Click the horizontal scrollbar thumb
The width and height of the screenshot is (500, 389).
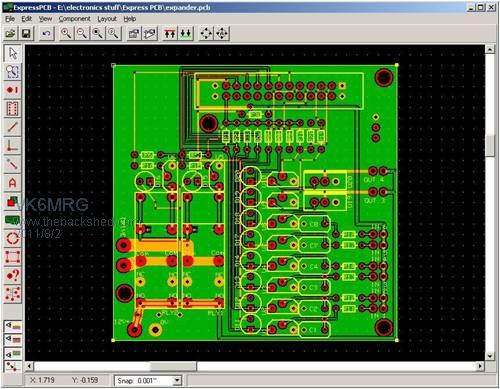[x=174, y=366]
